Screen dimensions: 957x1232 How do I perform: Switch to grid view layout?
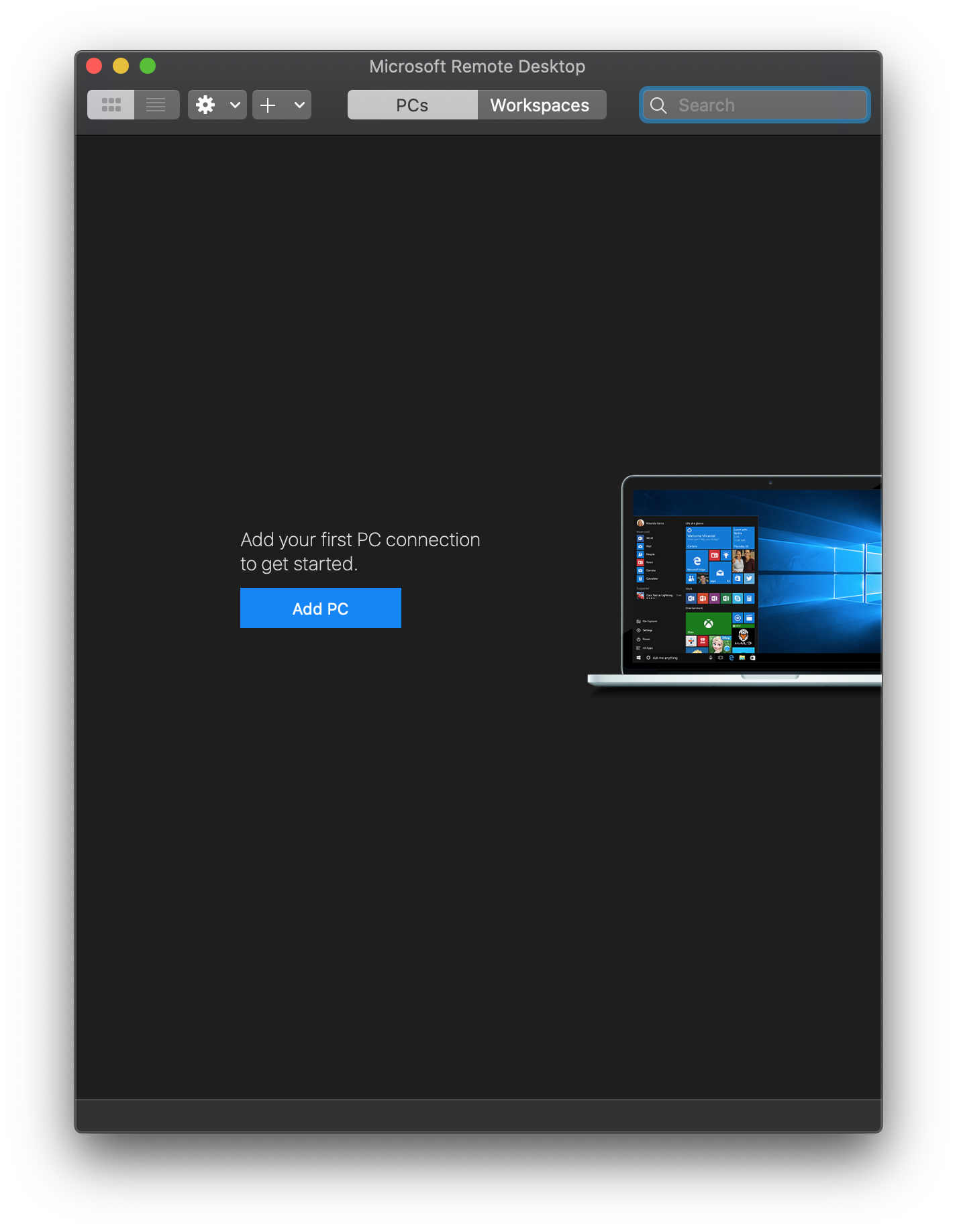tap(111, 105)
